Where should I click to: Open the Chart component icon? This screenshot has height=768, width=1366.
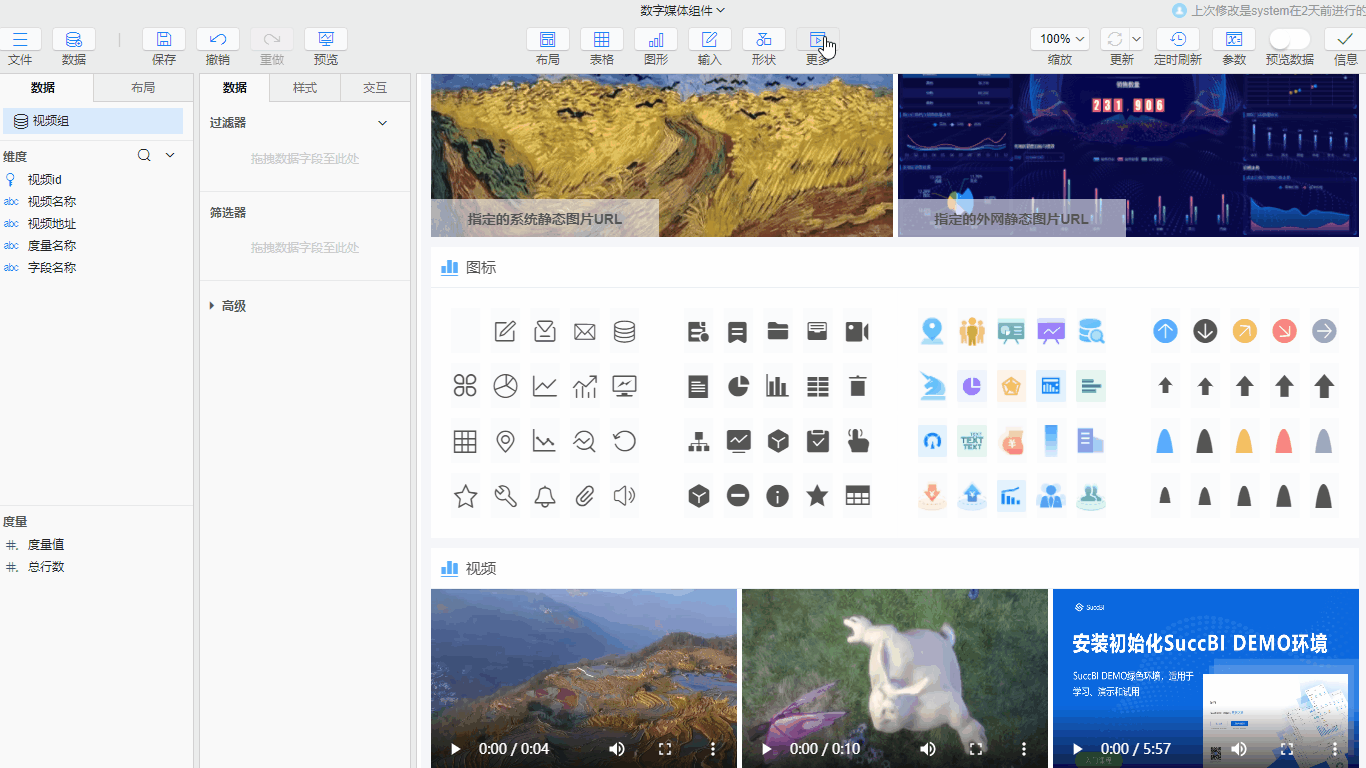coord(656,40)
